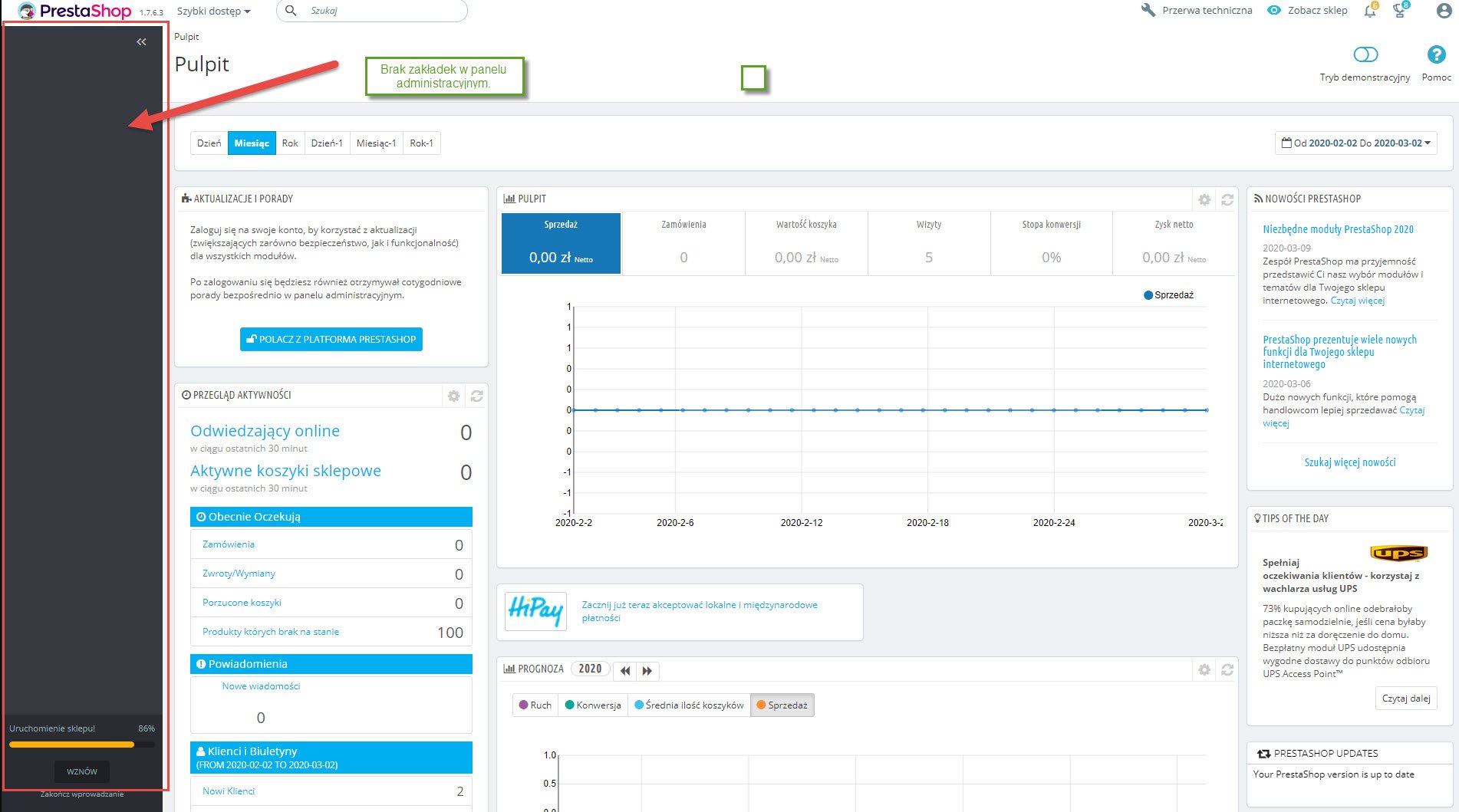The height and width of the screenshot is (812, 1459).
Task: Toggle Konwersja series in forecast chart
Action: pyautogui.click(x=592, y=705)
